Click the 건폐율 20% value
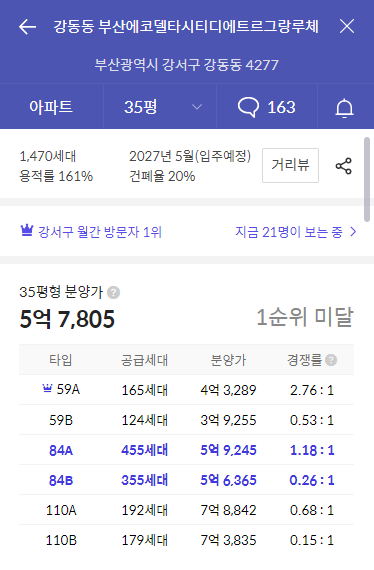The width and height of the screenshot is (374, 570). click(x=162, y=176)
